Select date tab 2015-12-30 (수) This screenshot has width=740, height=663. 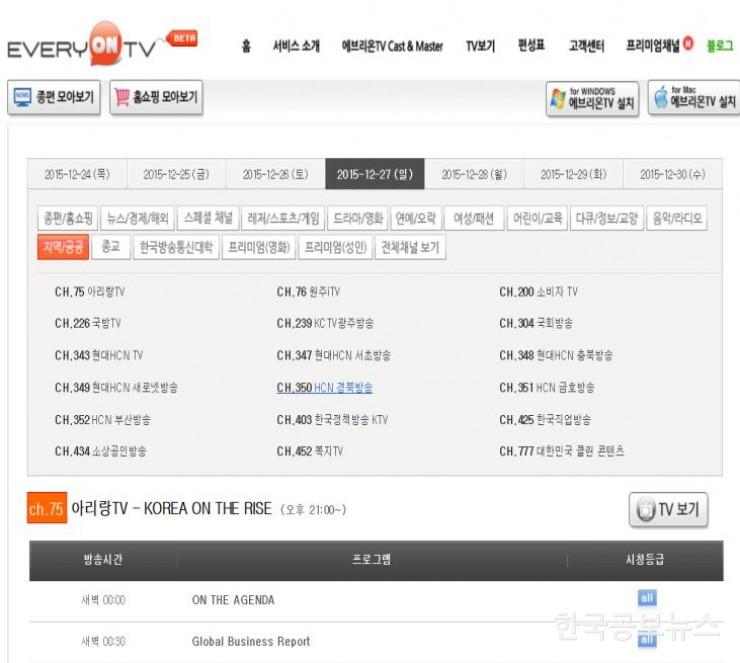(673, 174)
